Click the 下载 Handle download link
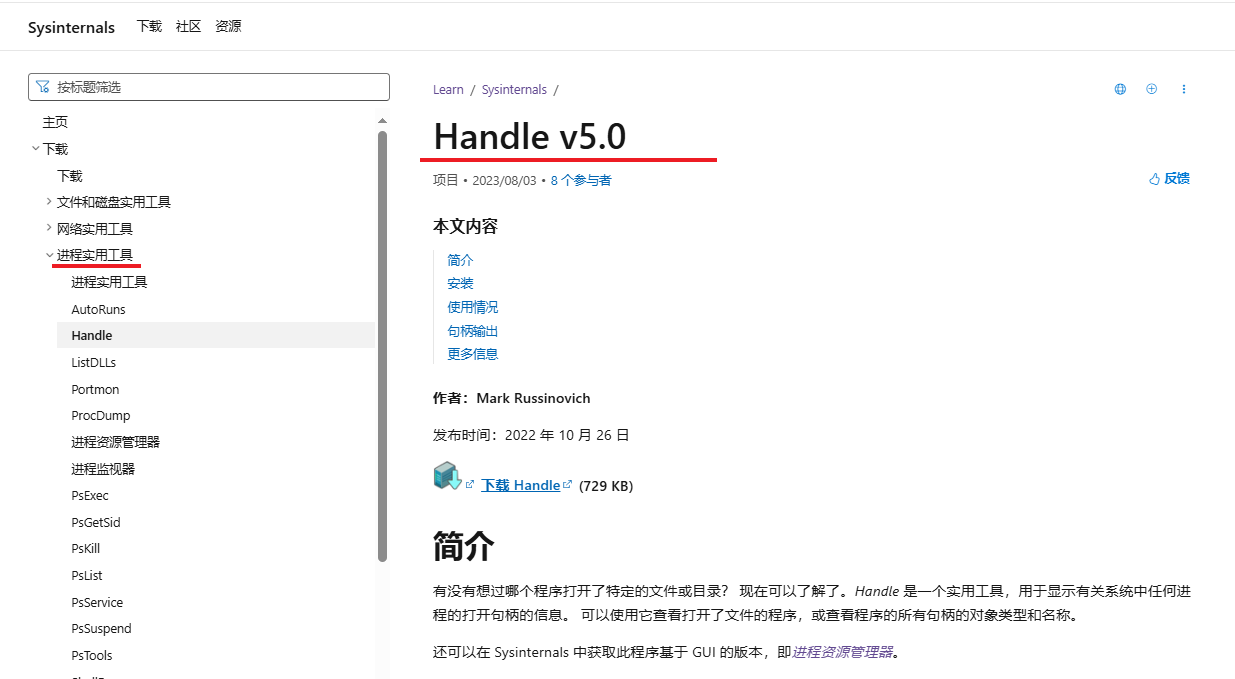This screenshot has width=1235, height=679. [520, 485]
